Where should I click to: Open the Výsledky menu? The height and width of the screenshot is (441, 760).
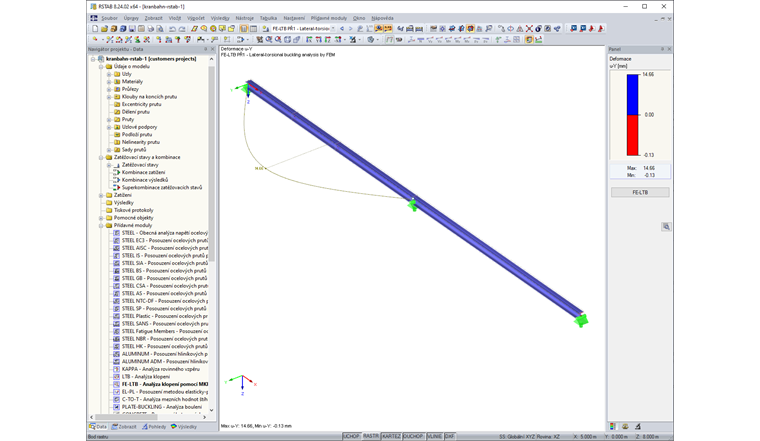[220, 18]
